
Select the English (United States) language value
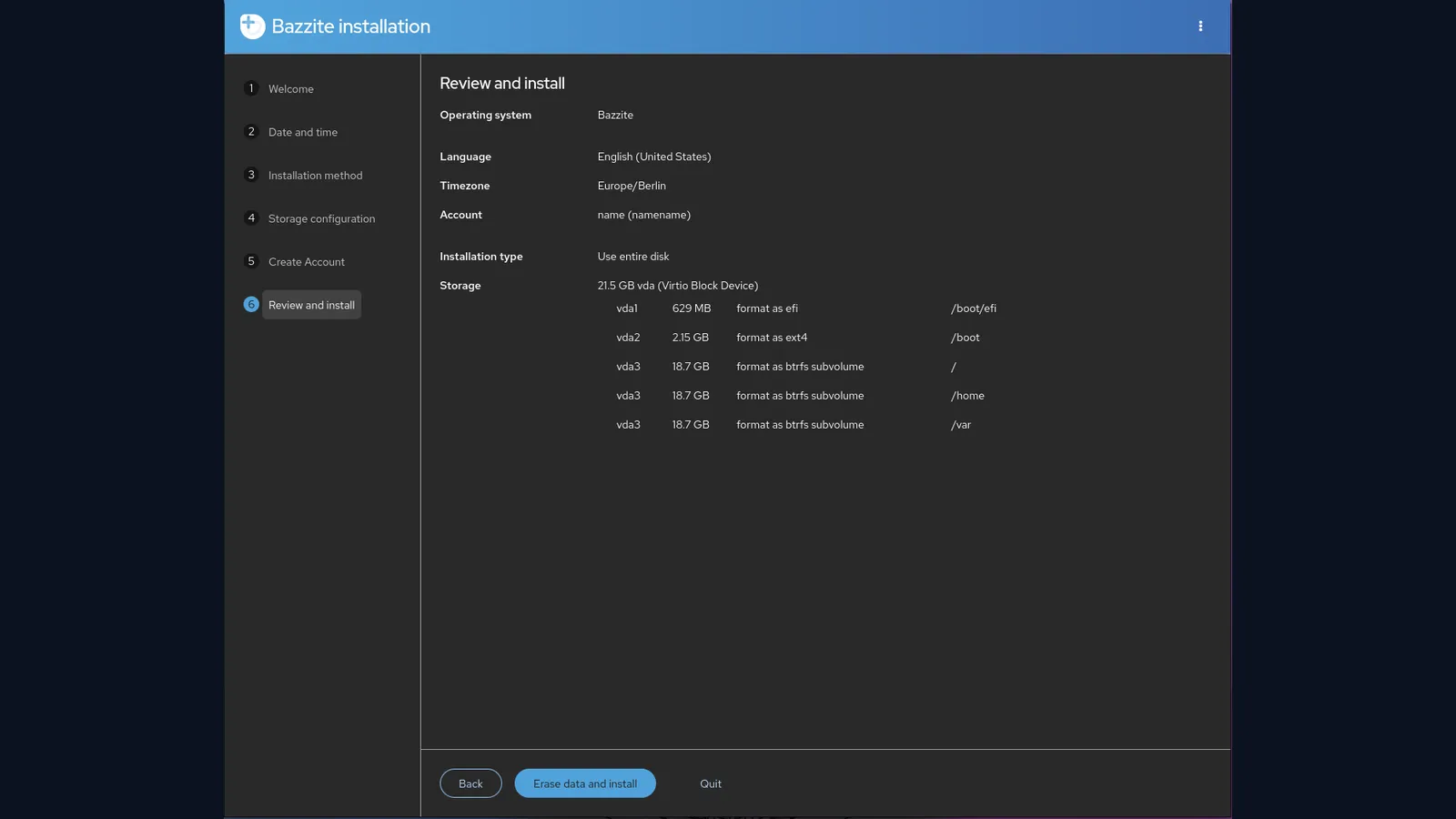click(654, 157)
